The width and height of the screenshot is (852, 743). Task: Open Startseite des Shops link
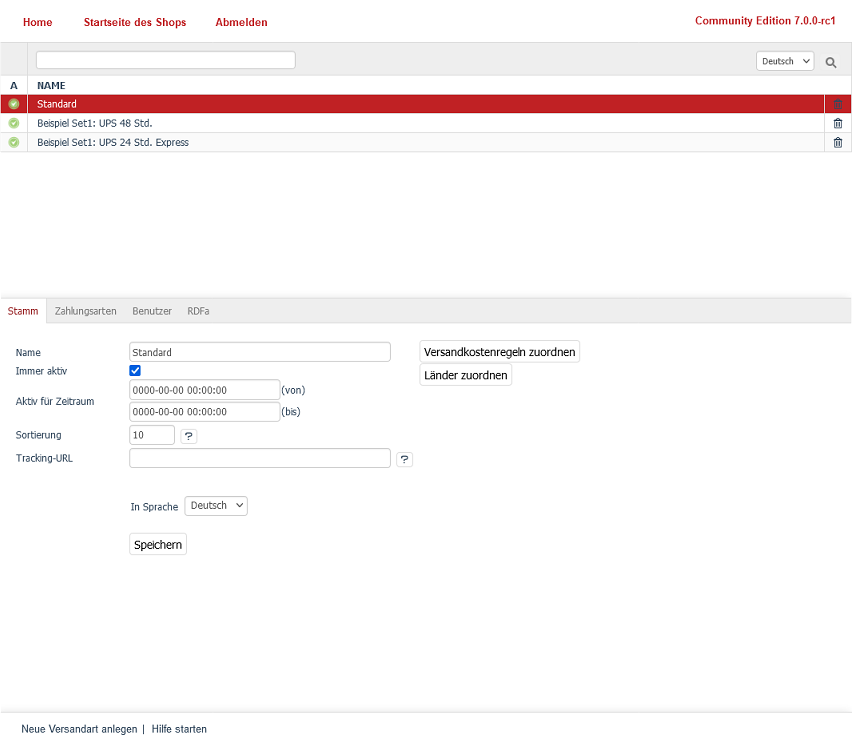135,22
